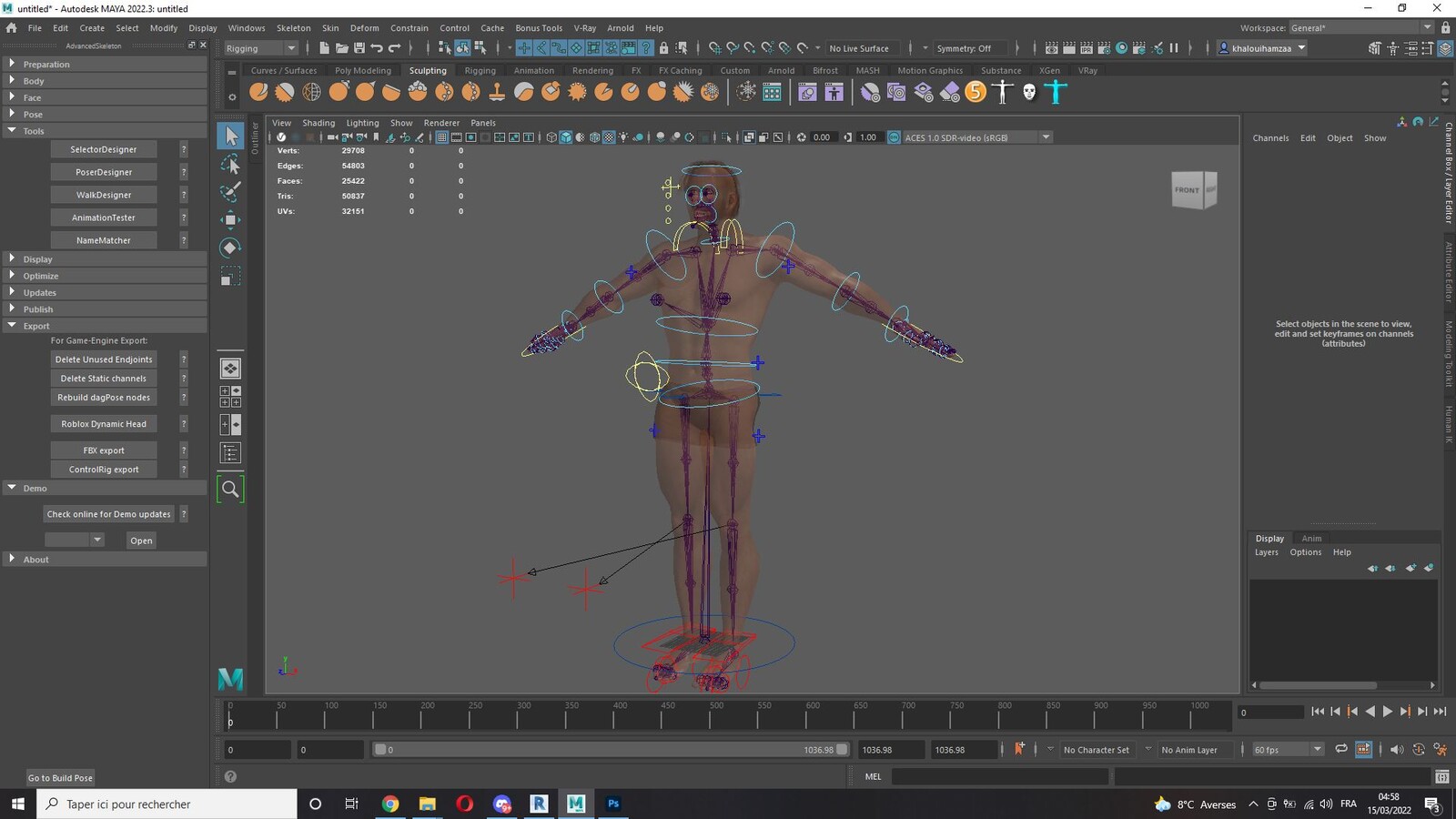
Task: Switch layer editor to Anim mode
Action: 1311,539
